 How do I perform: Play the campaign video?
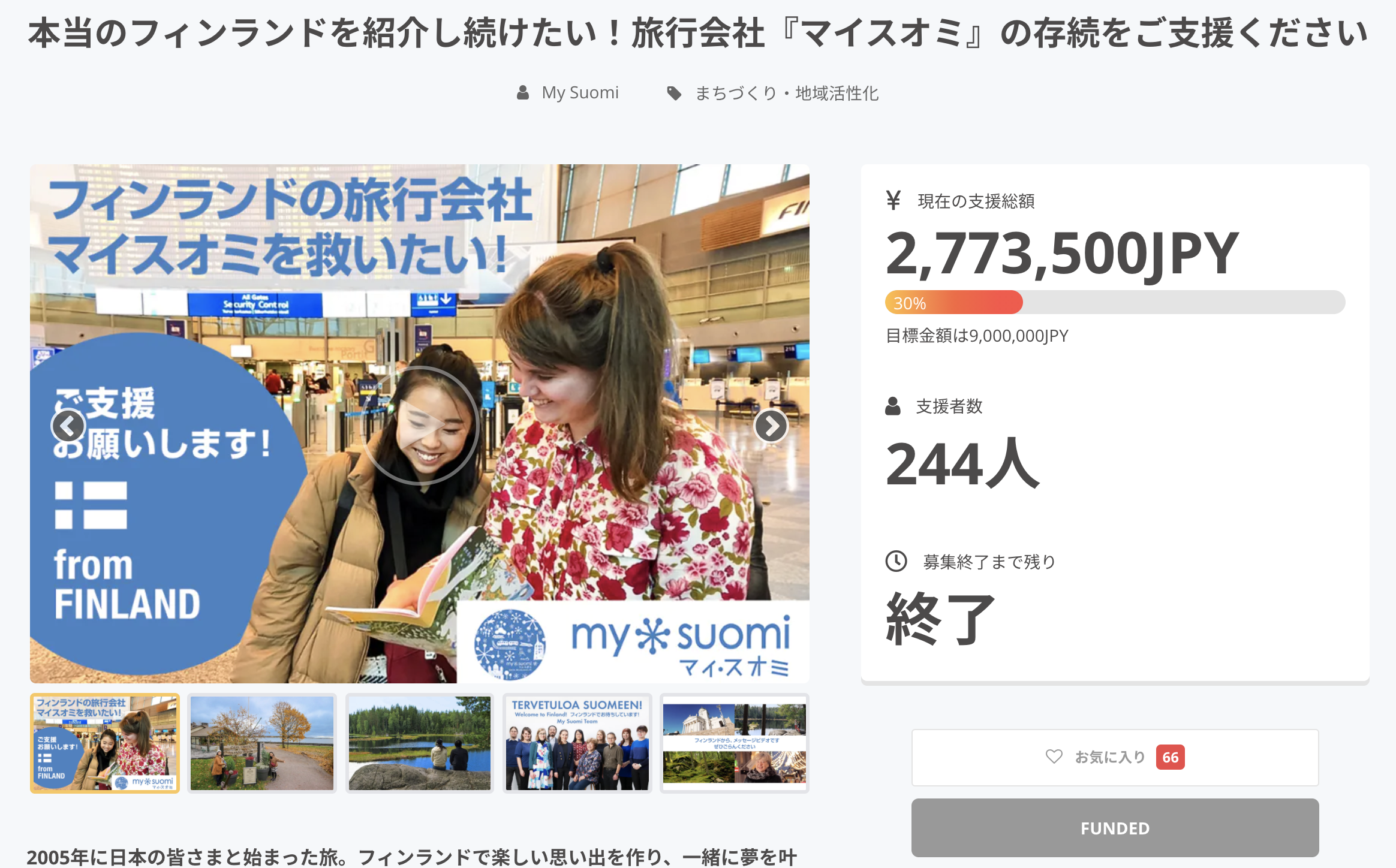click(x=420, y=425)
